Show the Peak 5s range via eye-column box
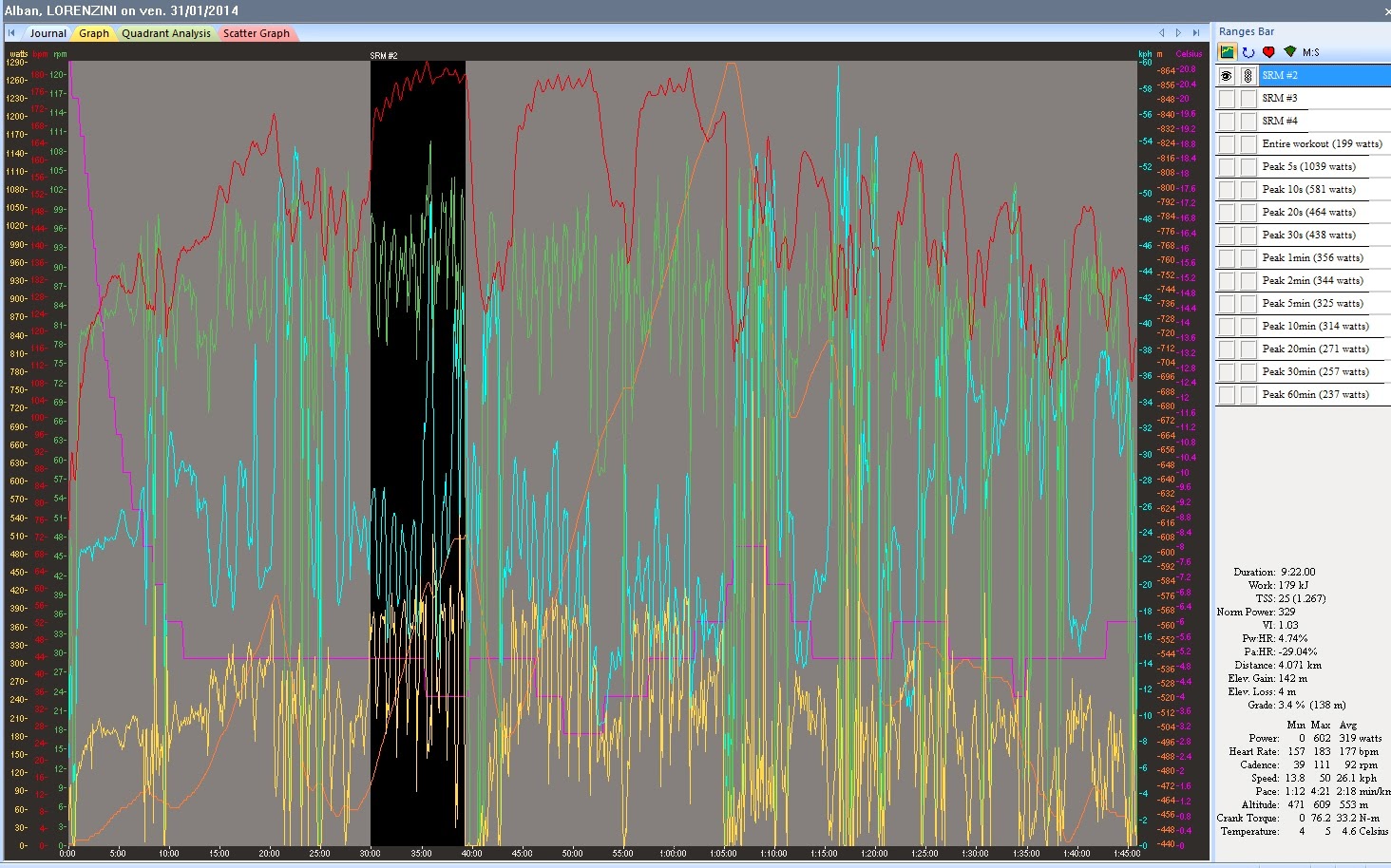 tap(1227, 167)
